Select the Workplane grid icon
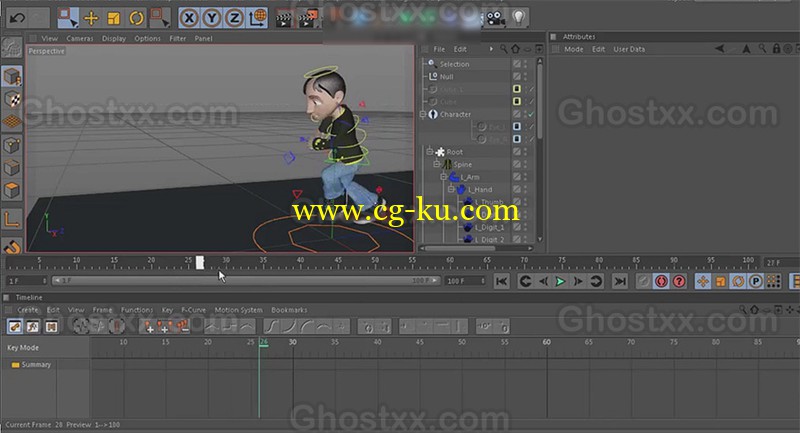 point(12,121)
